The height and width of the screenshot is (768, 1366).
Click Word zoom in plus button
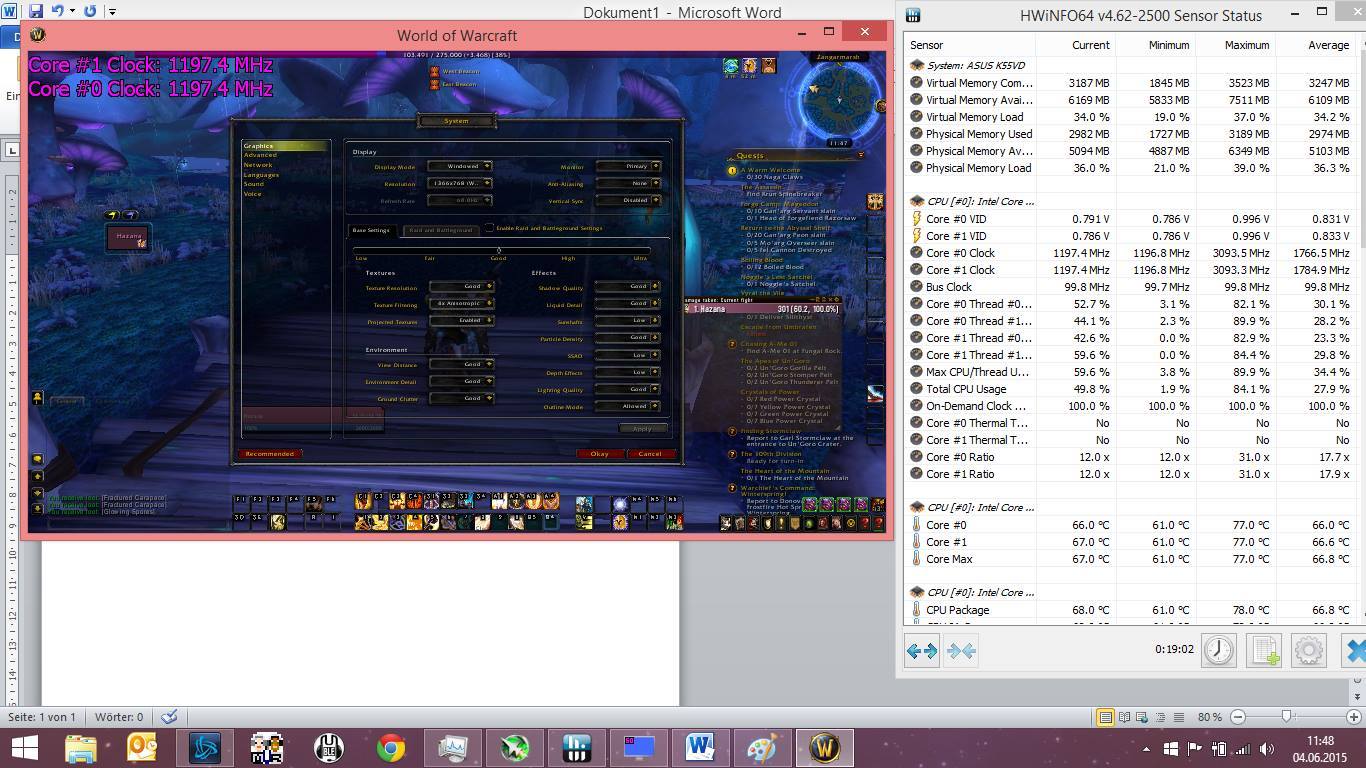click(x=1354, y=717)
